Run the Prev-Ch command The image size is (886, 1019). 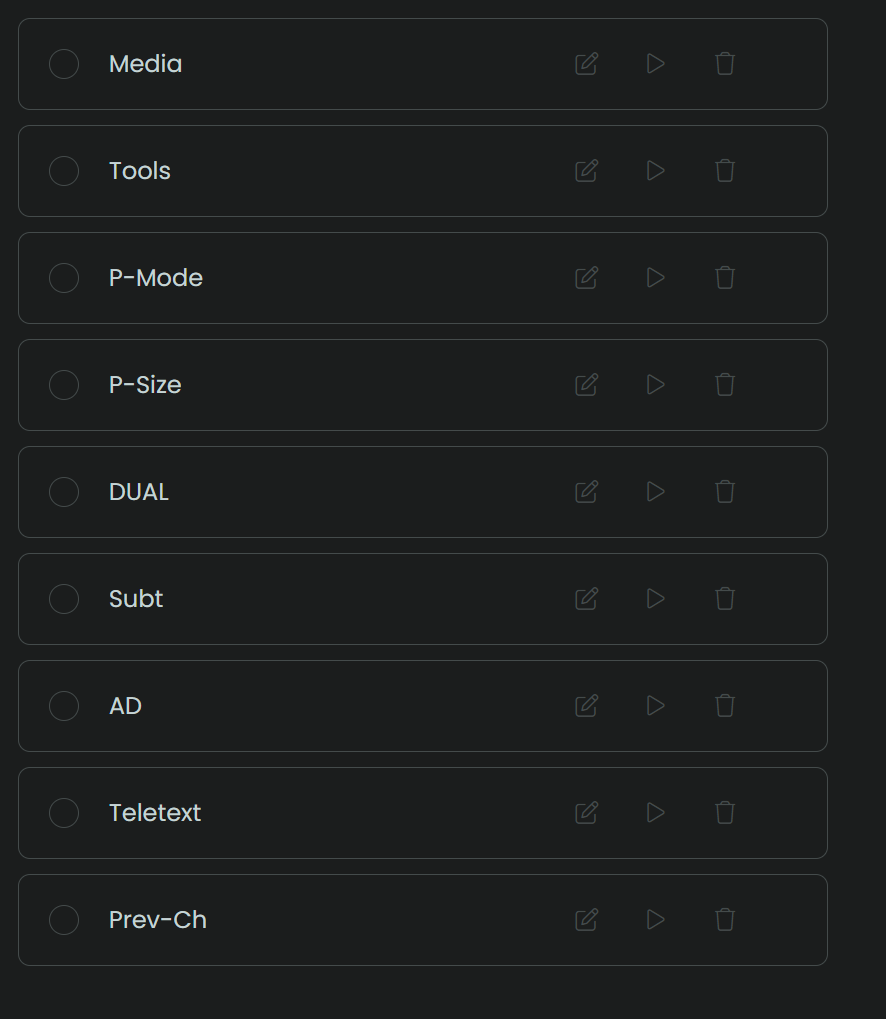[656, 920]
